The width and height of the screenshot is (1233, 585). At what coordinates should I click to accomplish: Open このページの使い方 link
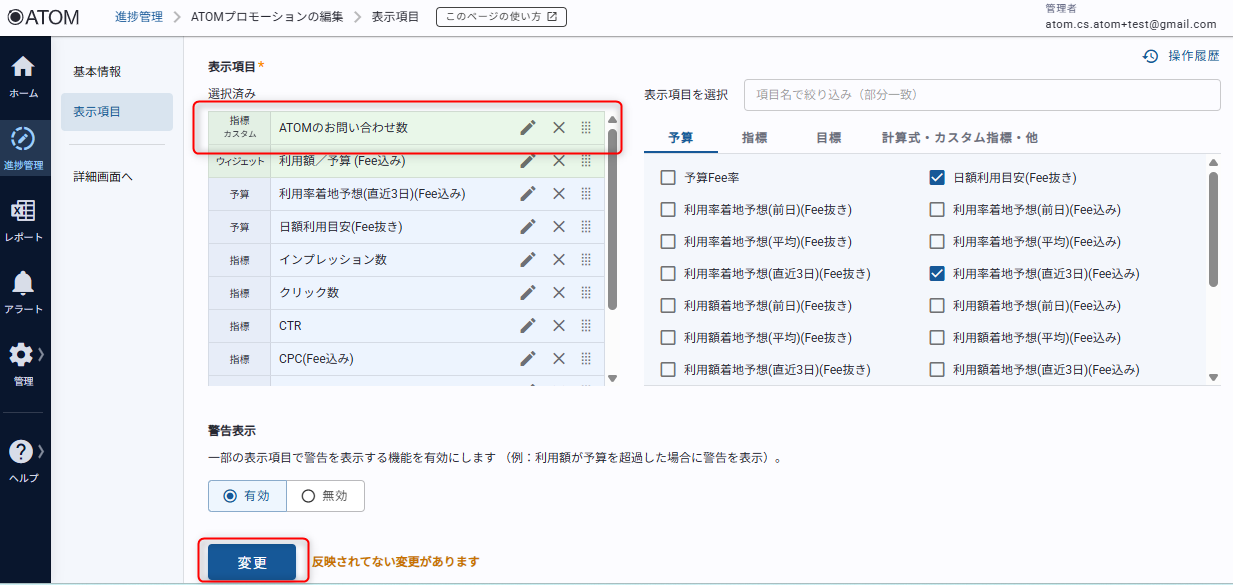501,17
